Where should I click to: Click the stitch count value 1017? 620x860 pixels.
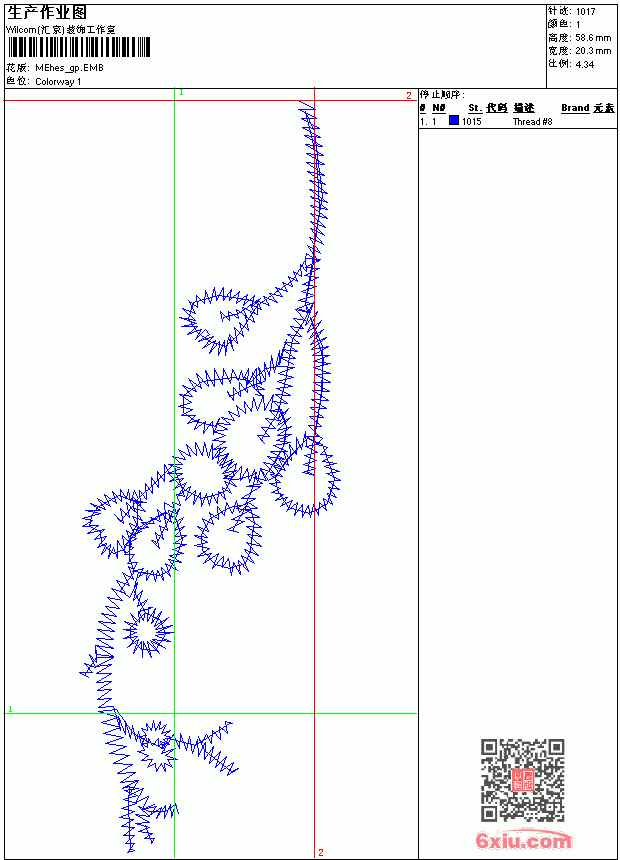point(585,12)
